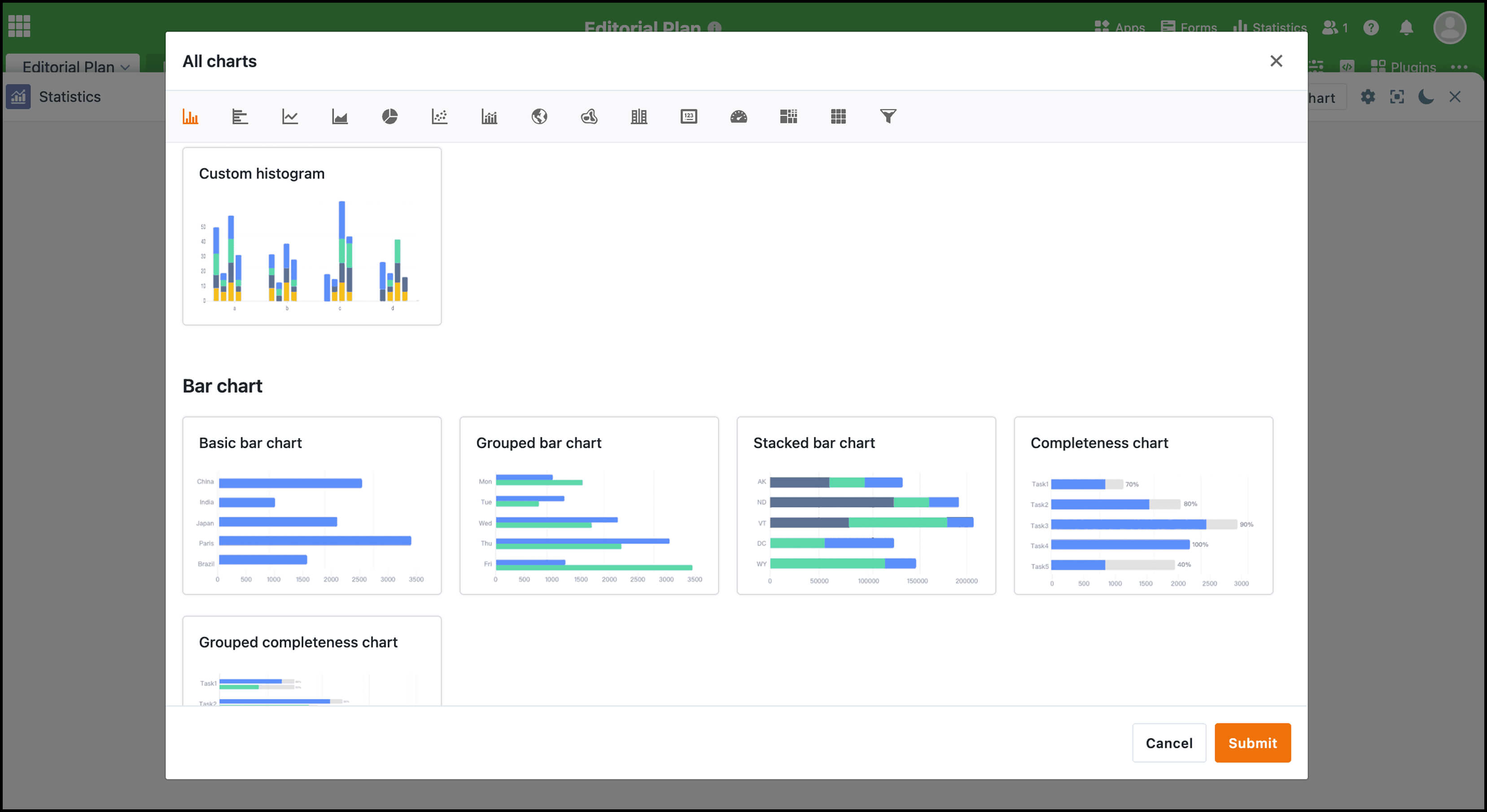Screen dimensions: 1487x812
Task: Open the funnel chart category
Action: tap(888, 116)
